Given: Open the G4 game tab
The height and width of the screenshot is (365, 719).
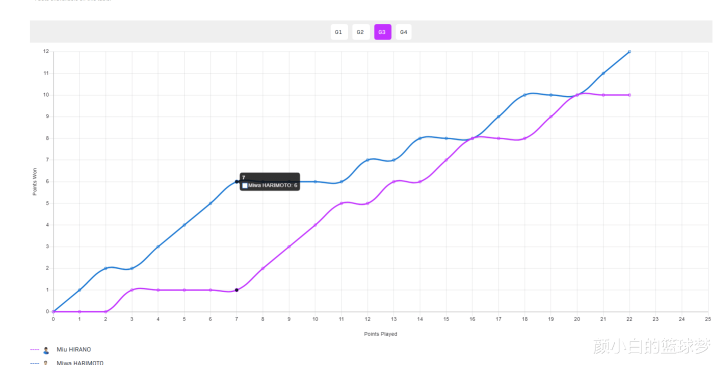Looking at the screenshot, I should tap(404, 32).
